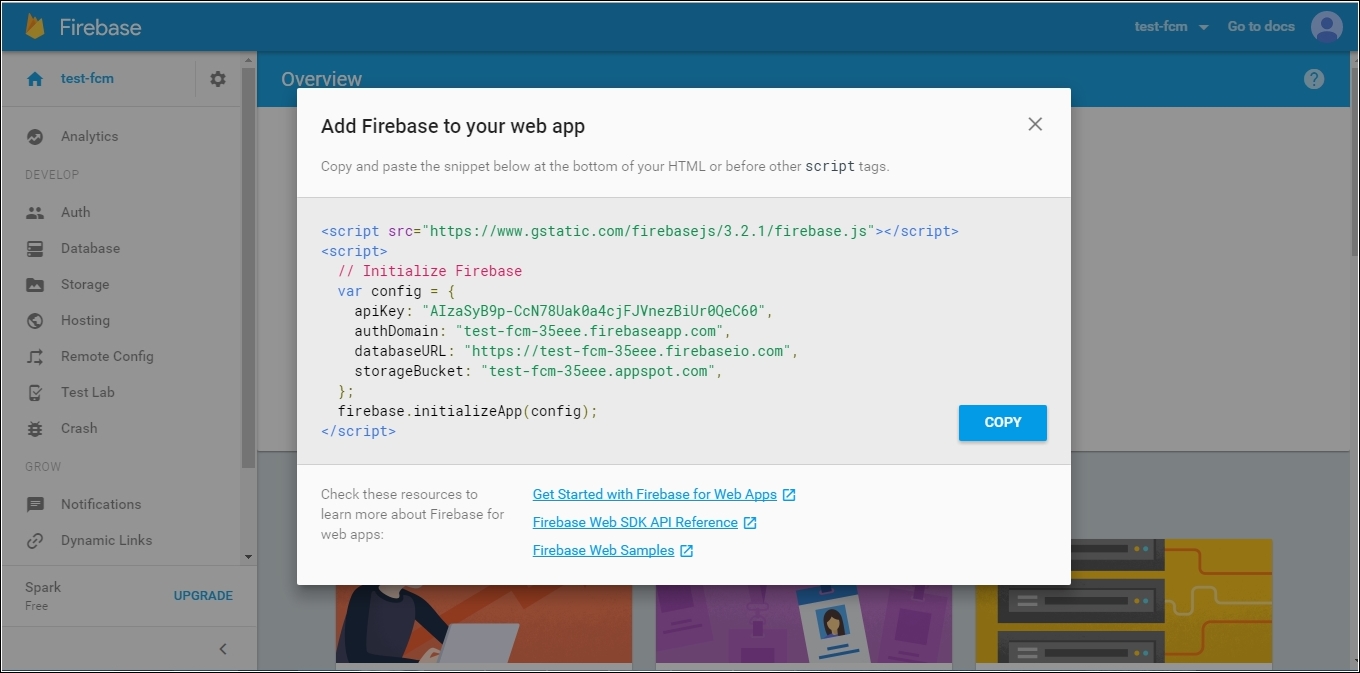Click the Overview page heading
The height and width of the screenshot is (673, 1360).
pyautogui.click(x=321, y=79)
